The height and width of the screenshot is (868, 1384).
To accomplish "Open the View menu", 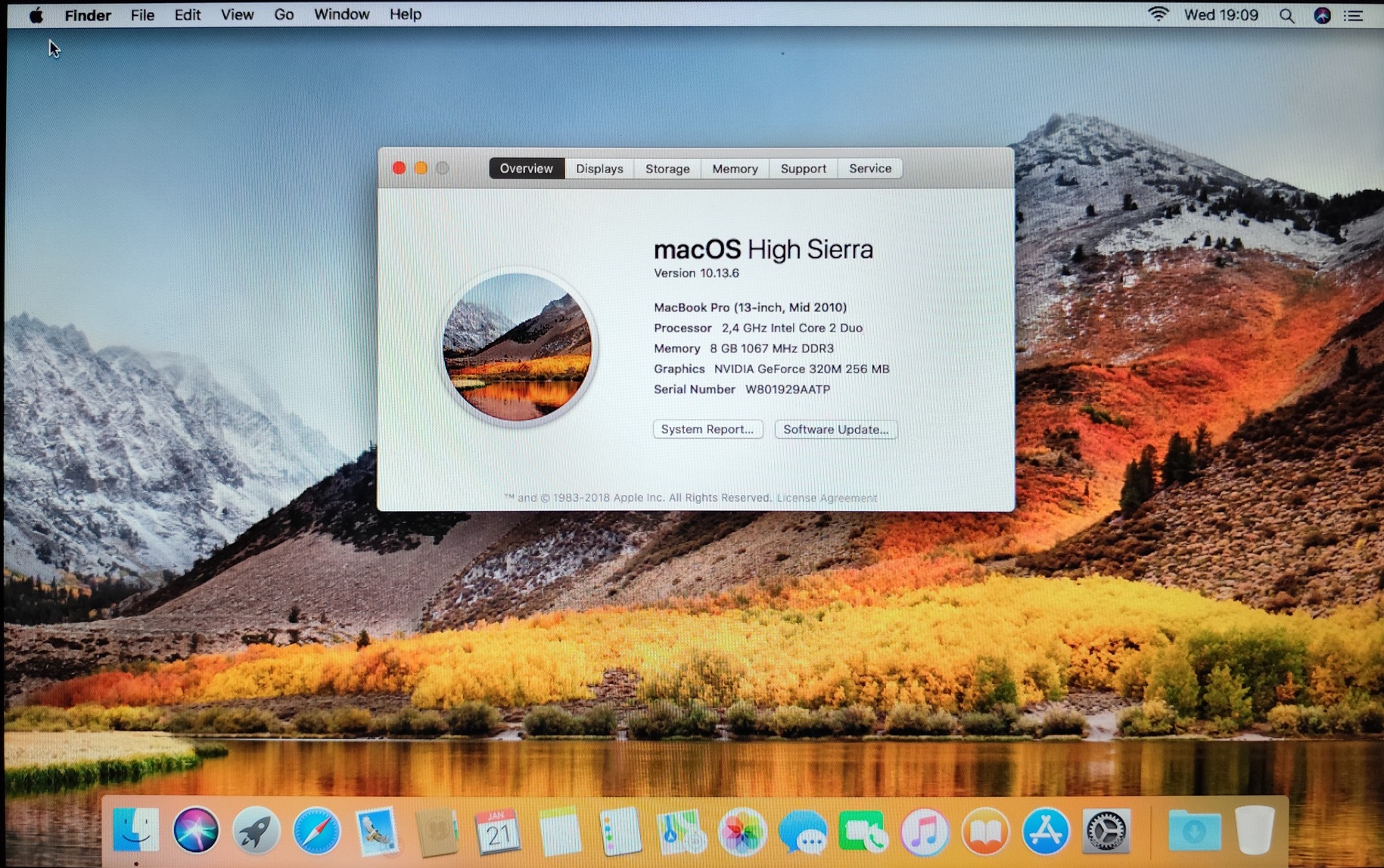I will coord(237,15).
